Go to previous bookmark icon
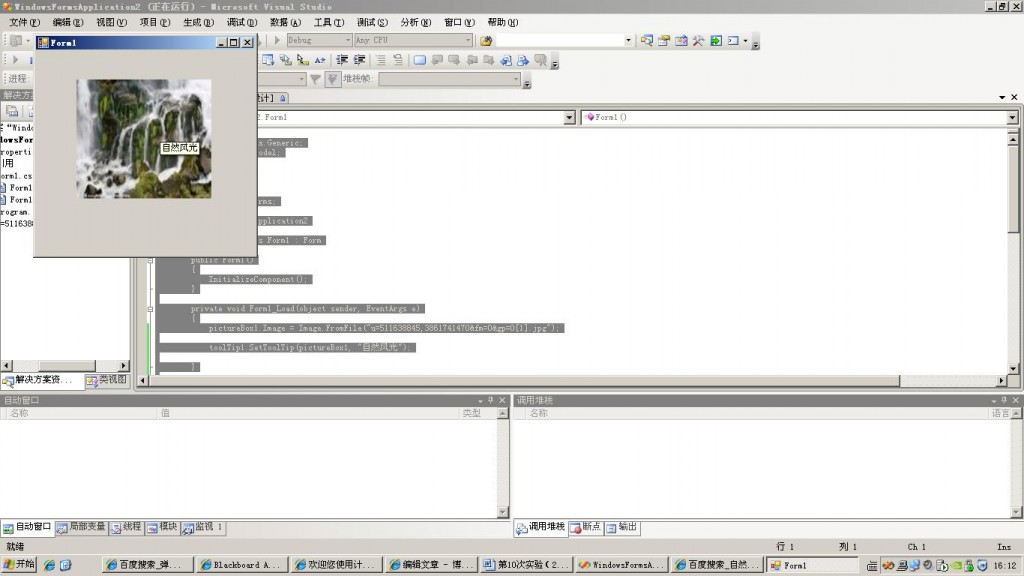 coord(437,60)
